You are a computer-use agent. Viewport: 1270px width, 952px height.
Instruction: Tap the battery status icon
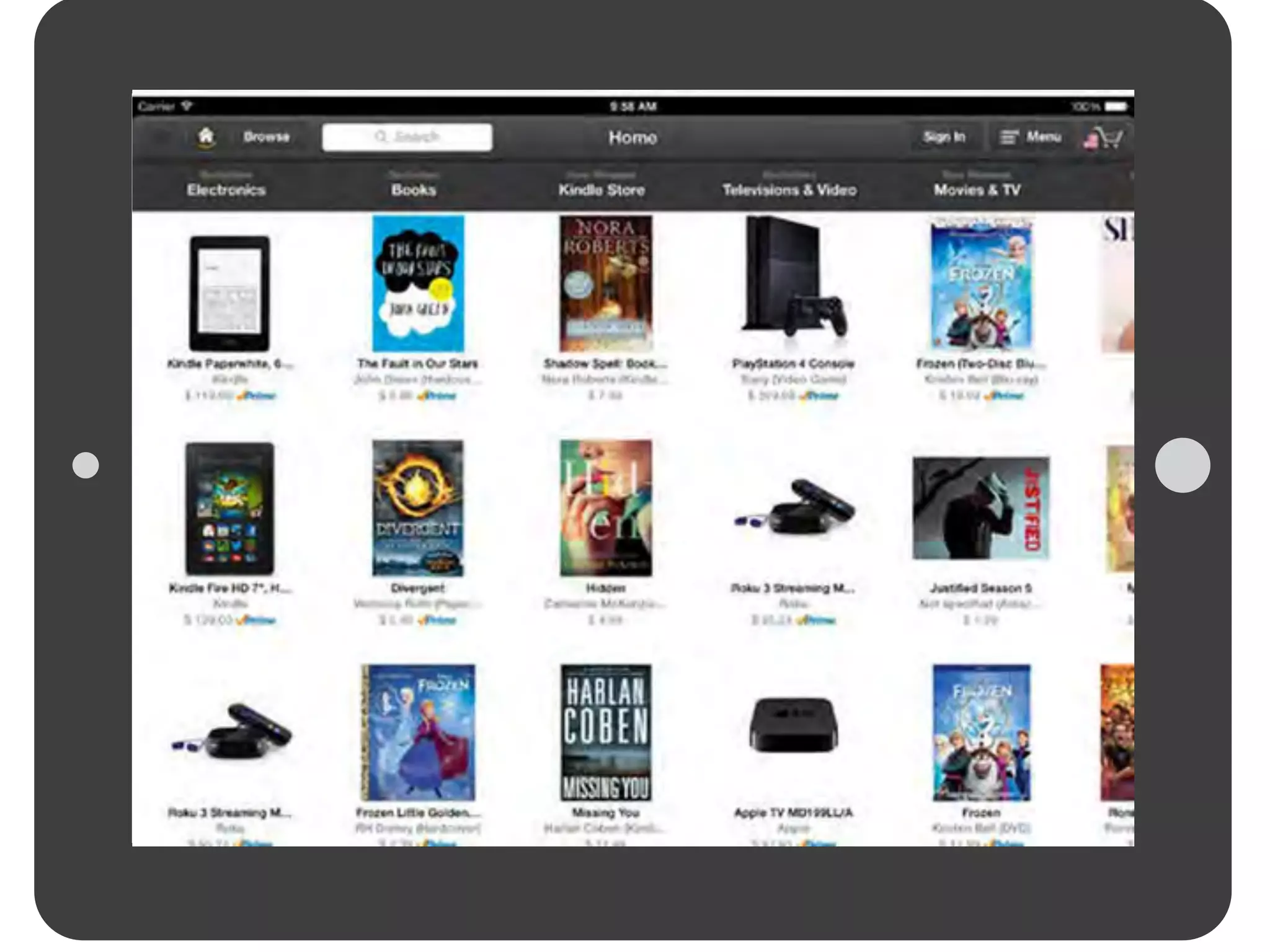pyautogui.click(x=1116, y=107)
